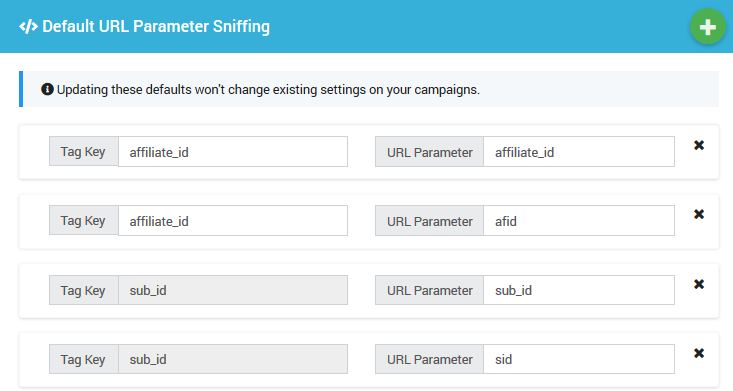Click the URL Parameter label beside afid

pos(429,221)
